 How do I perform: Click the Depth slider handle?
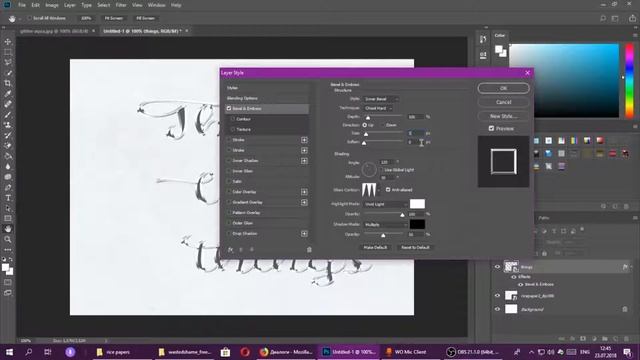[368, 118]
